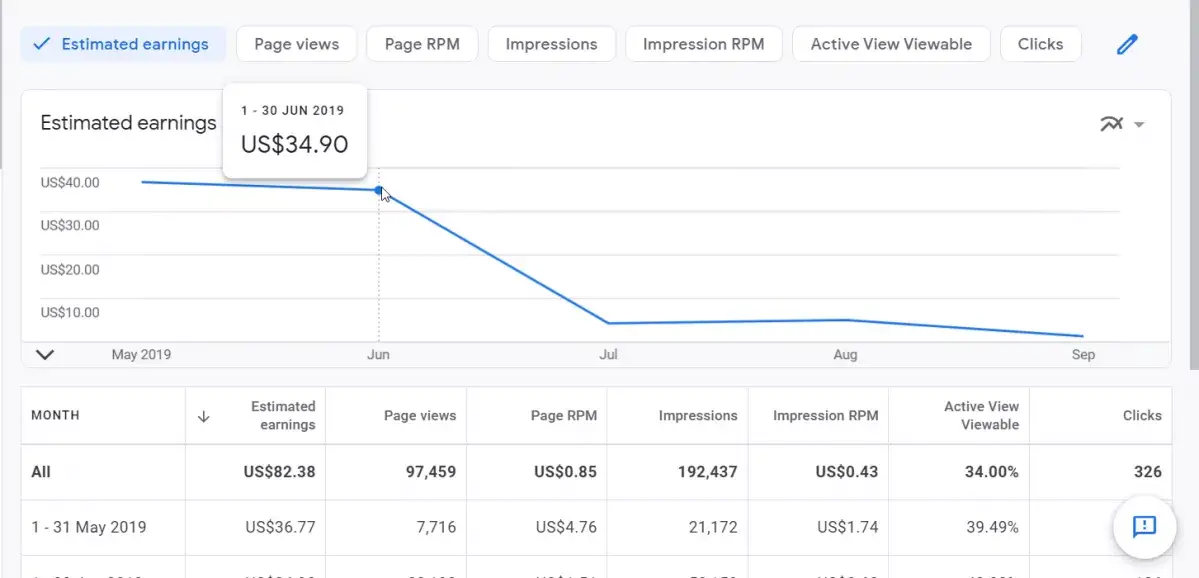Open the chart type line icon
Viewport: 1199px width, 578px height.
pos(1111,124)
